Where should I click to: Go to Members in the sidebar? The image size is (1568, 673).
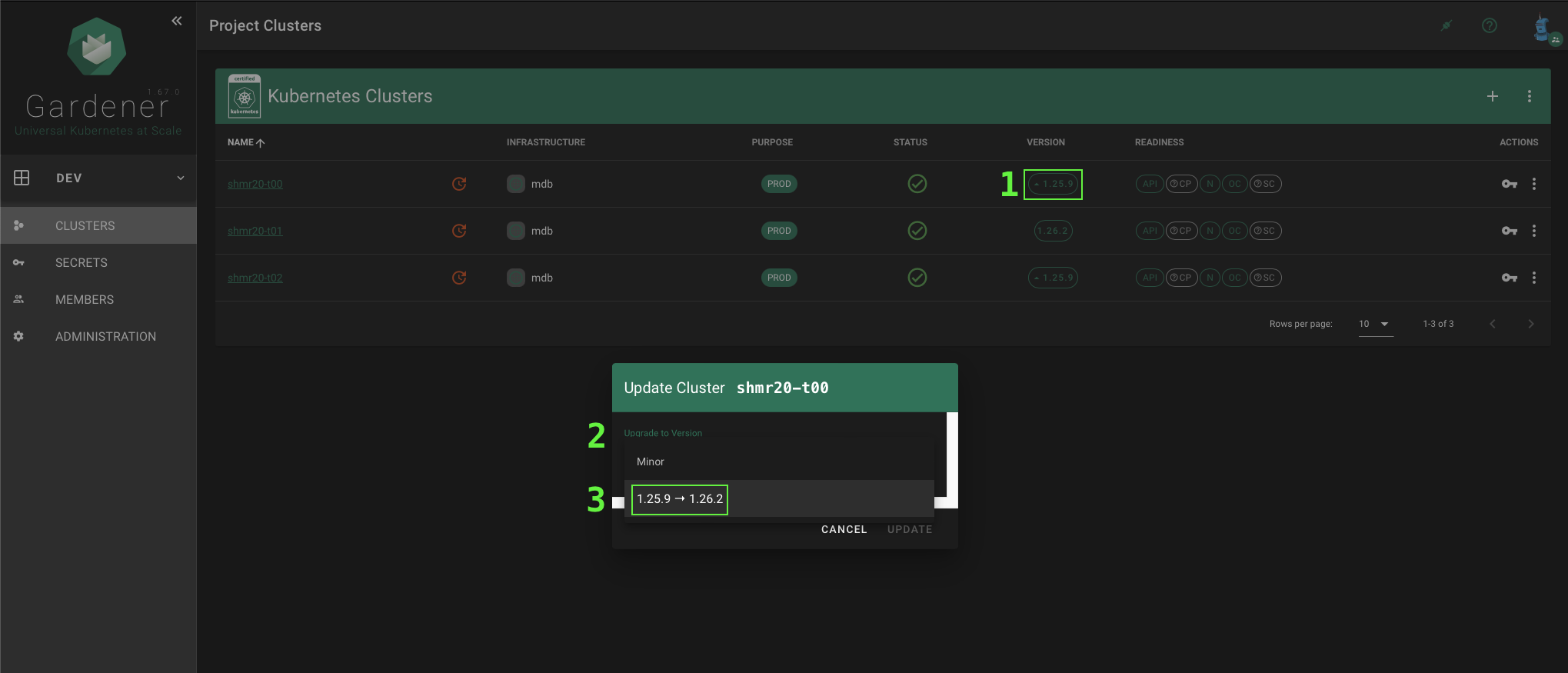pos(84,300)
